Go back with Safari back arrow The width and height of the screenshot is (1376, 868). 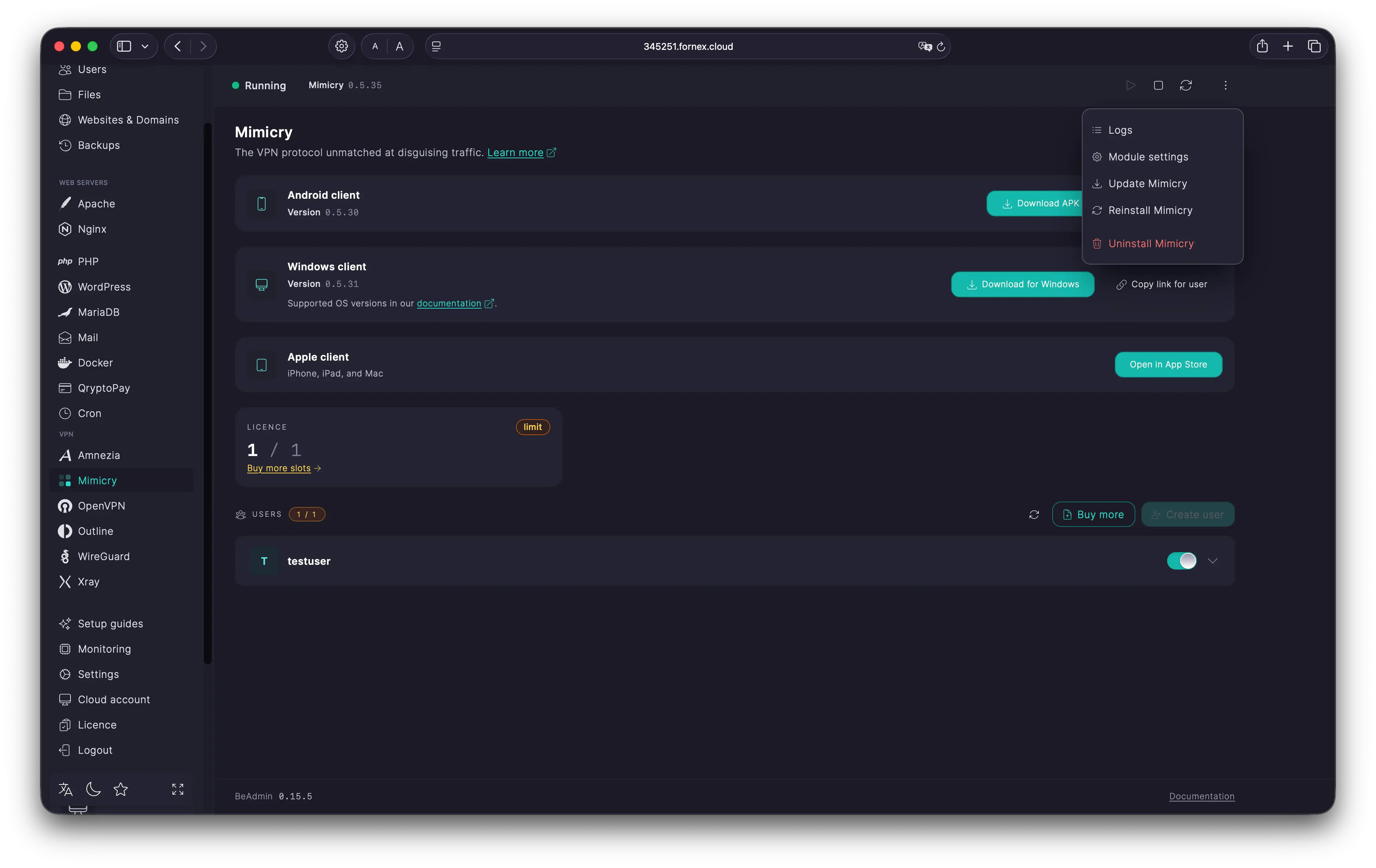(x=178, y=46)
